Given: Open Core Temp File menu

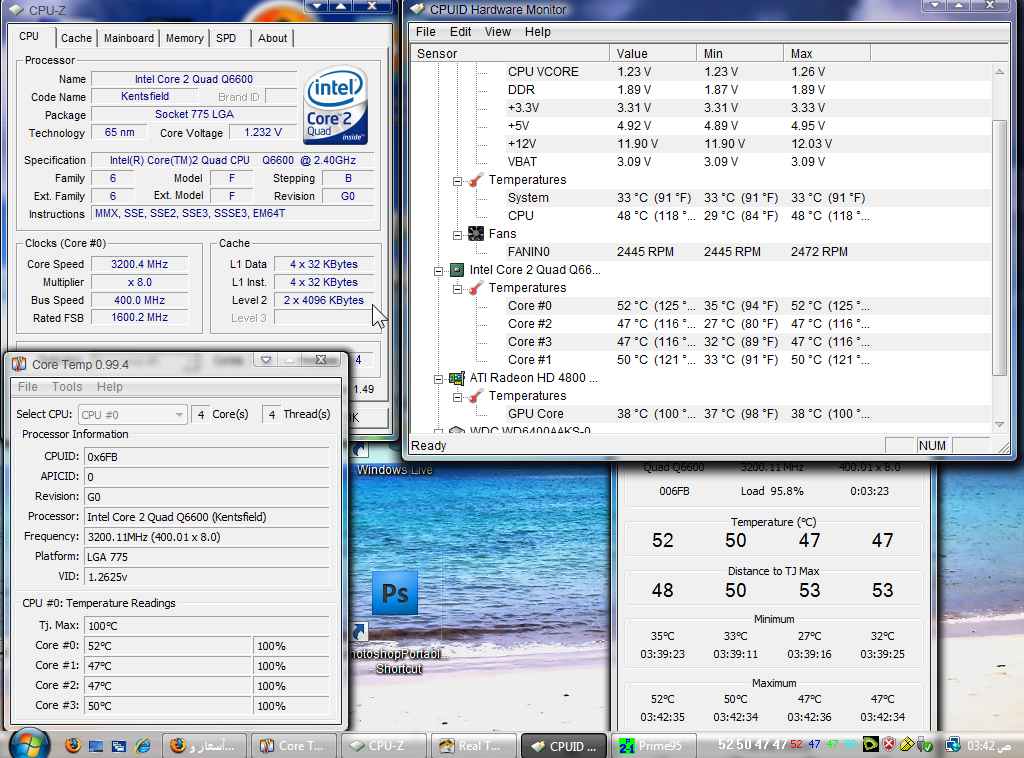Looking at the screenshot, I should point(27,387).
